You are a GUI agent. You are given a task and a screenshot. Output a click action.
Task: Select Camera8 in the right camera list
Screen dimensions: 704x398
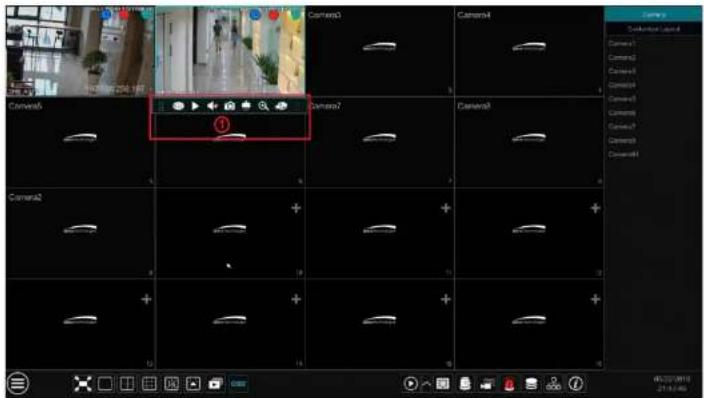[622, 141]
